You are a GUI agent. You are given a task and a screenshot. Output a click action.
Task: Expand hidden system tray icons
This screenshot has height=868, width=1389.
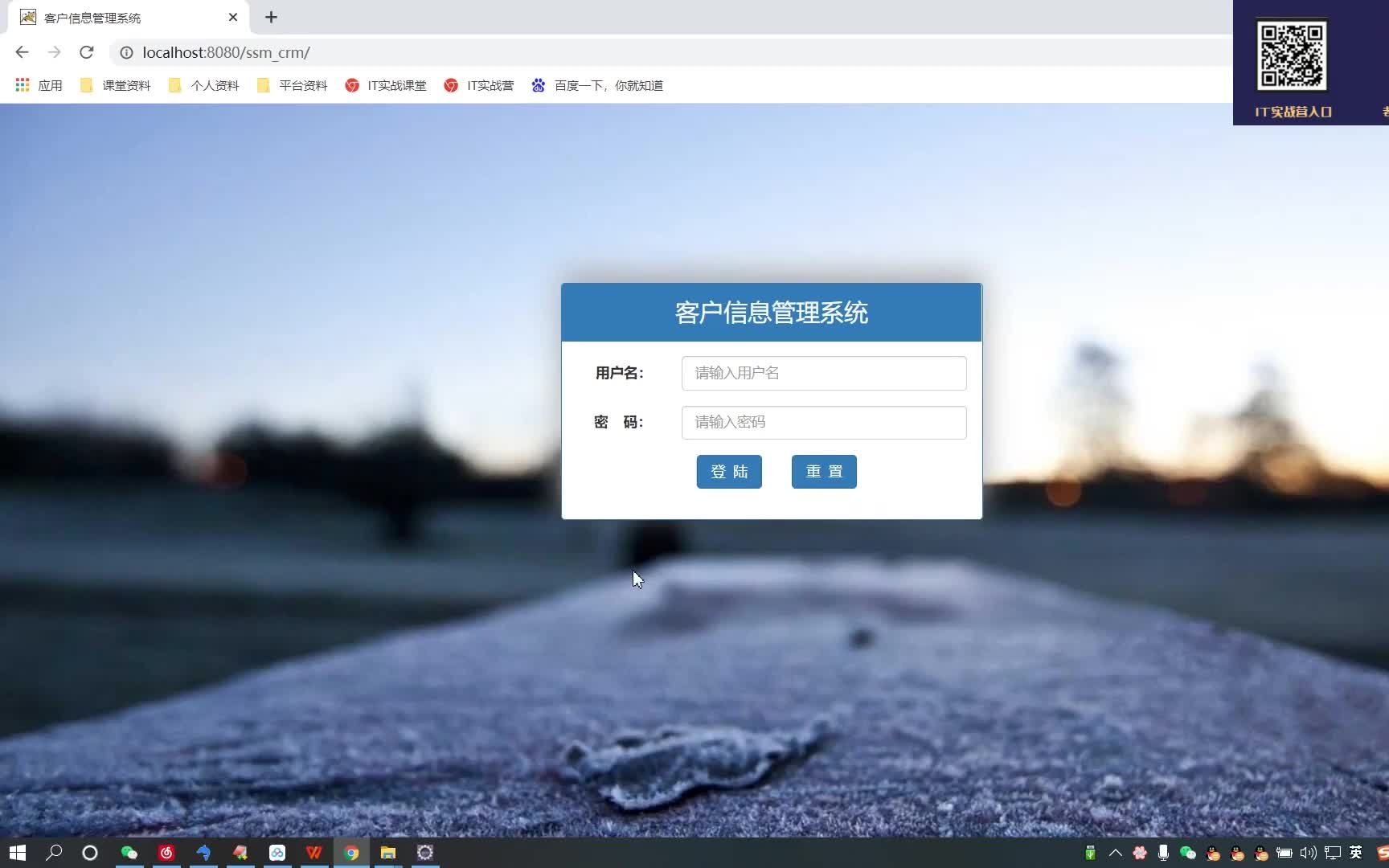[x=1115, y=853]
